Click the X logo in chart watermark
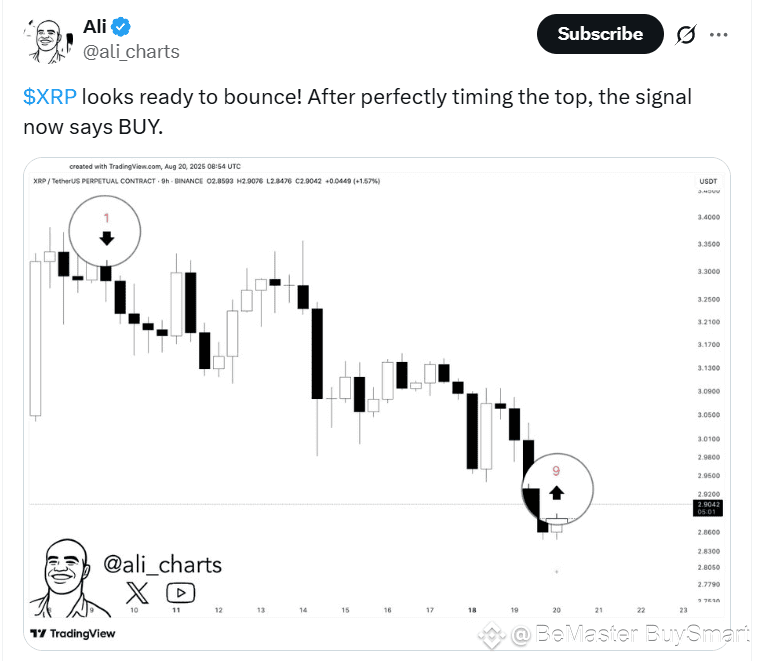This screenshot has width=757, height=661. 137,593
